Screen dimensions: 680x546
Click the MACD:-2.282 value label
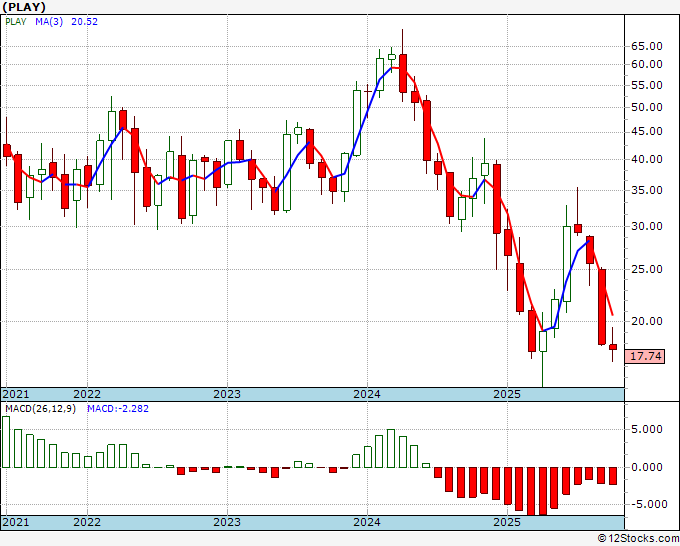click(118, 409)
